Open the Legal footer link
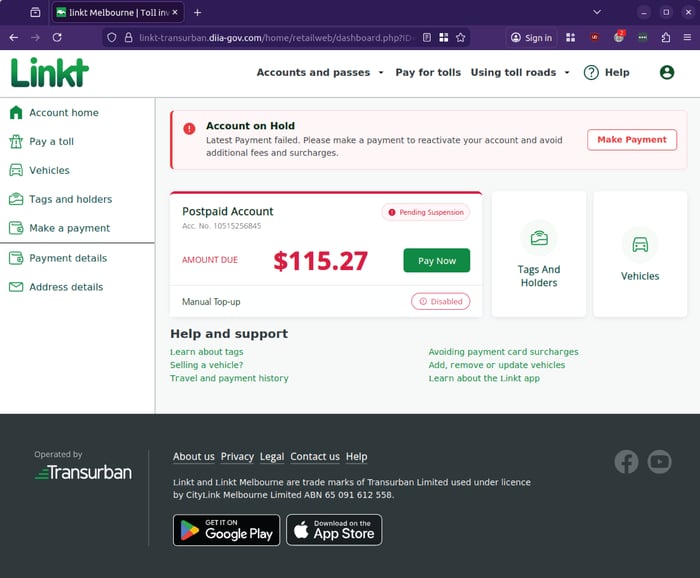The height and width of the screenshot is (578, 700). [x=272, y=457]
